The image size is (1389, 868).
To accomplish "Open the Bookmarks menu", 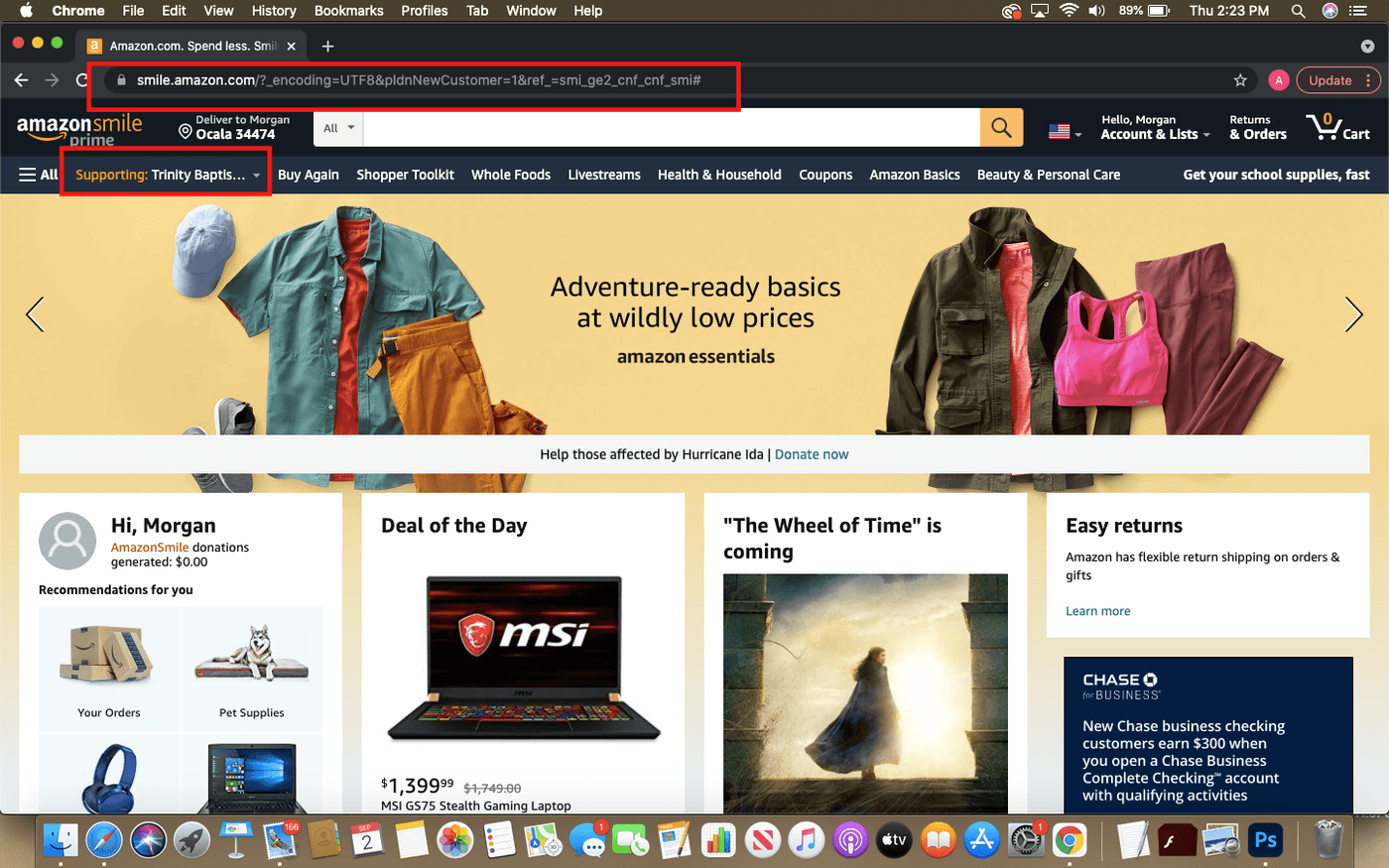I will click(x=348, y=11).
